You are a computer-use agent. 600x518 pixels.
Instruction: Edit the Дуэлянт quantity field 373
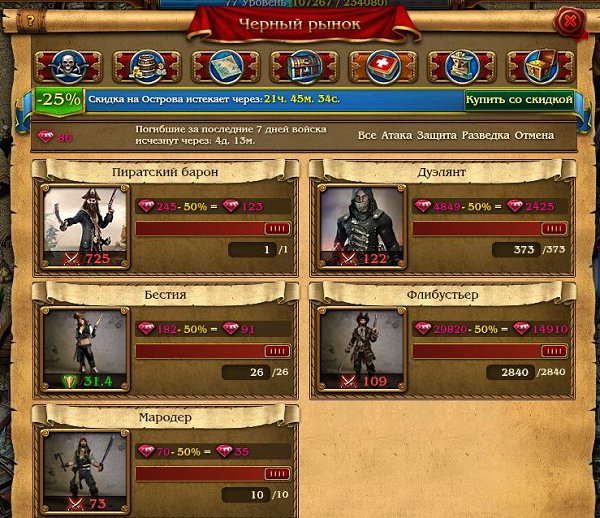pyautogui.click(x=517, y=250)
